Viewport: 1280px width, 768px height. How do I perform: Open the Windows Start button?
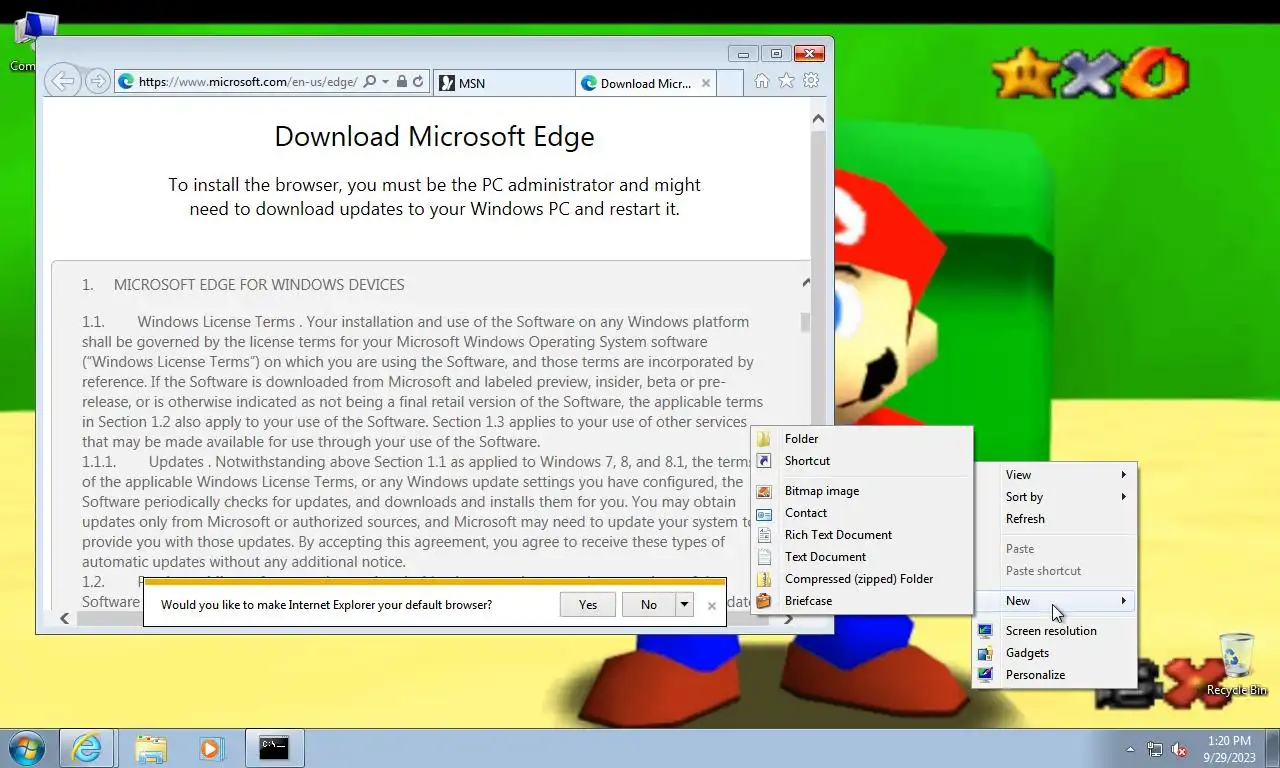coord(27,747)
